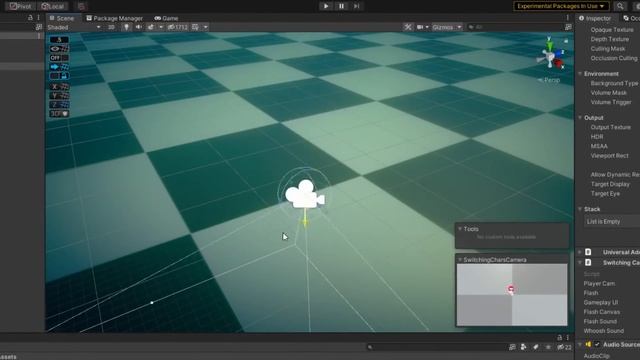
Task: Click the Scene view search field
Action: (514, 27)
